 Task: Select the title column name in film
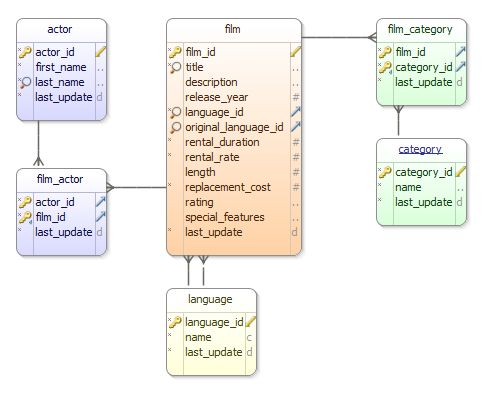pos(194,67)
